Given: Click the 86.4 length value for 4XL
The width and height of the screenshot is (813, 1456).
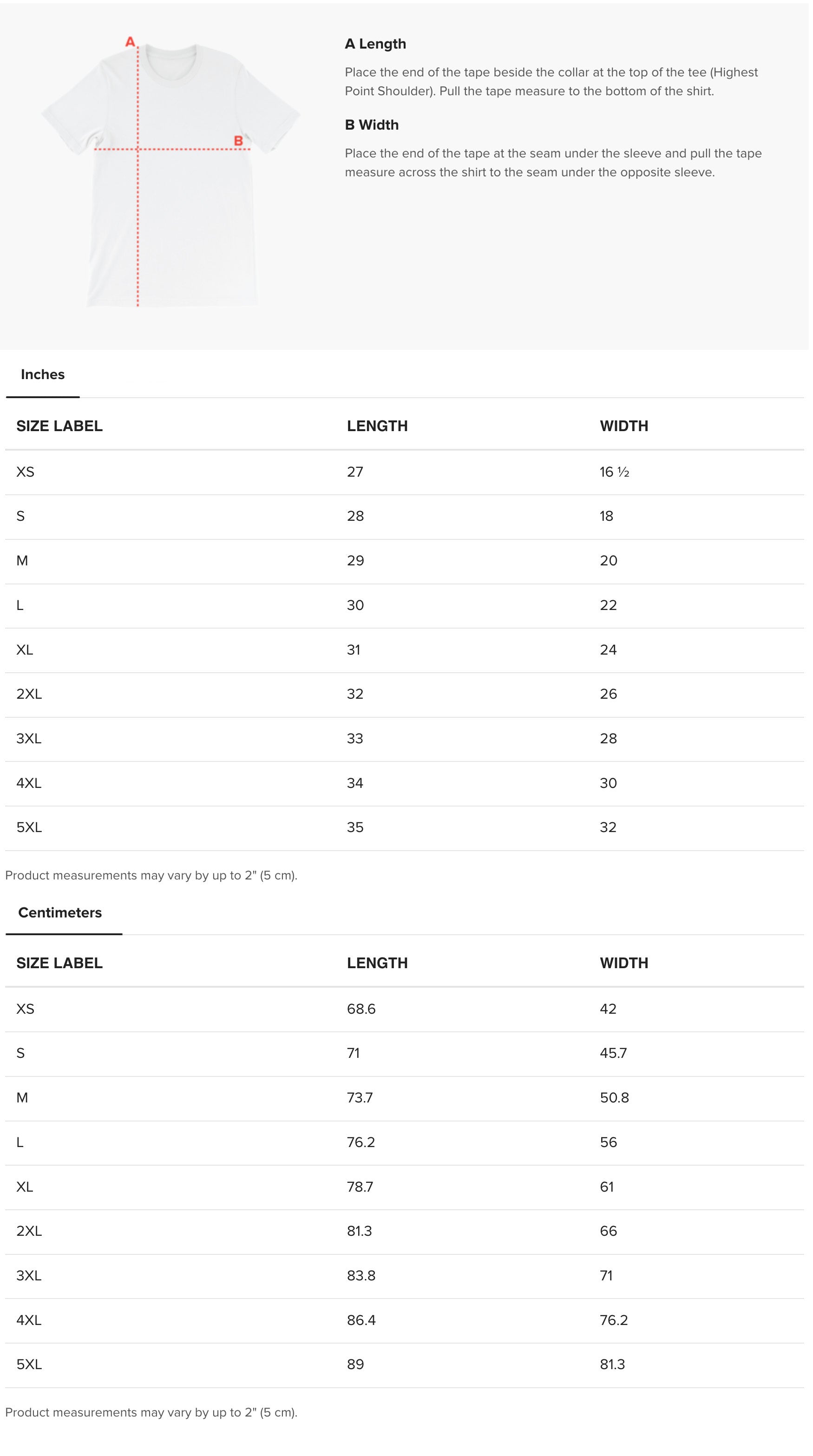Looking at the screenshot, I should tap(361, 1320).
